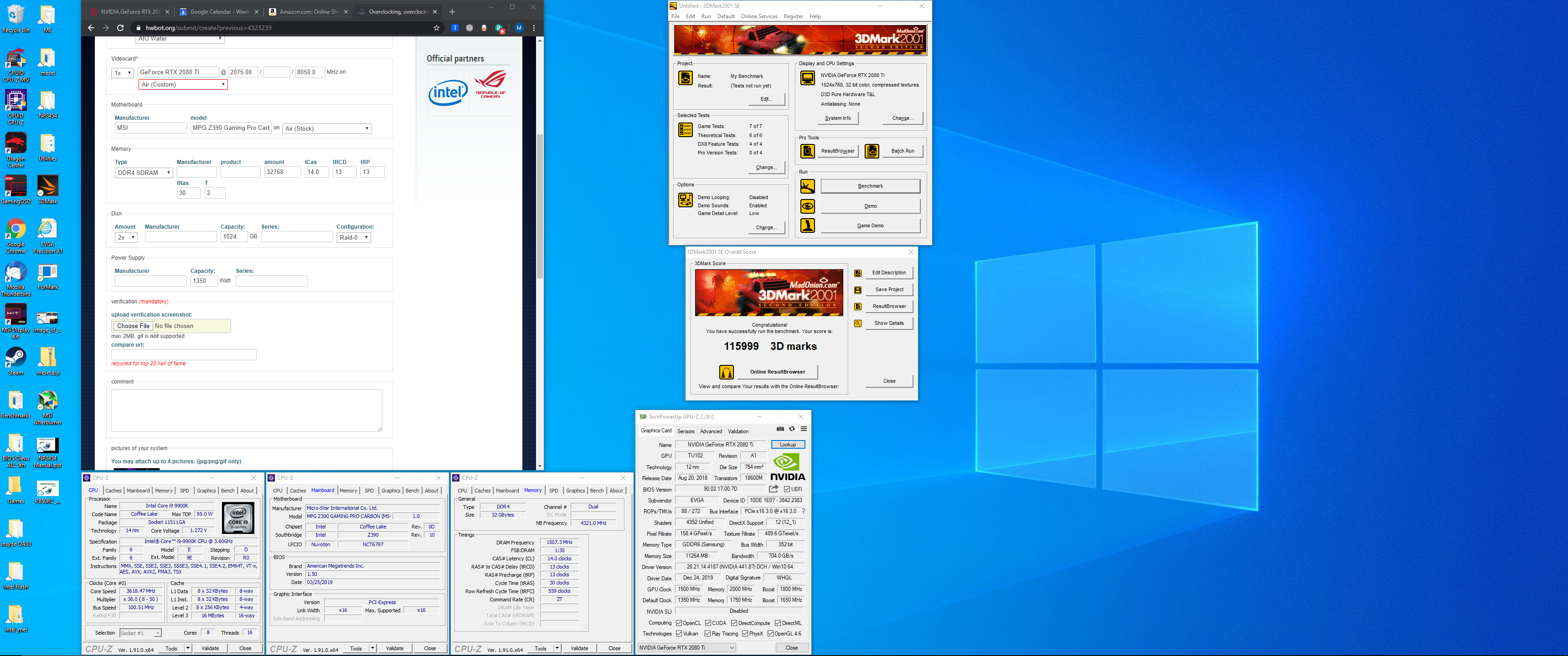Click the Benchmark button in 3DMark2001
This screenshot has width=1568, height=656.
[x=871, y=186]
